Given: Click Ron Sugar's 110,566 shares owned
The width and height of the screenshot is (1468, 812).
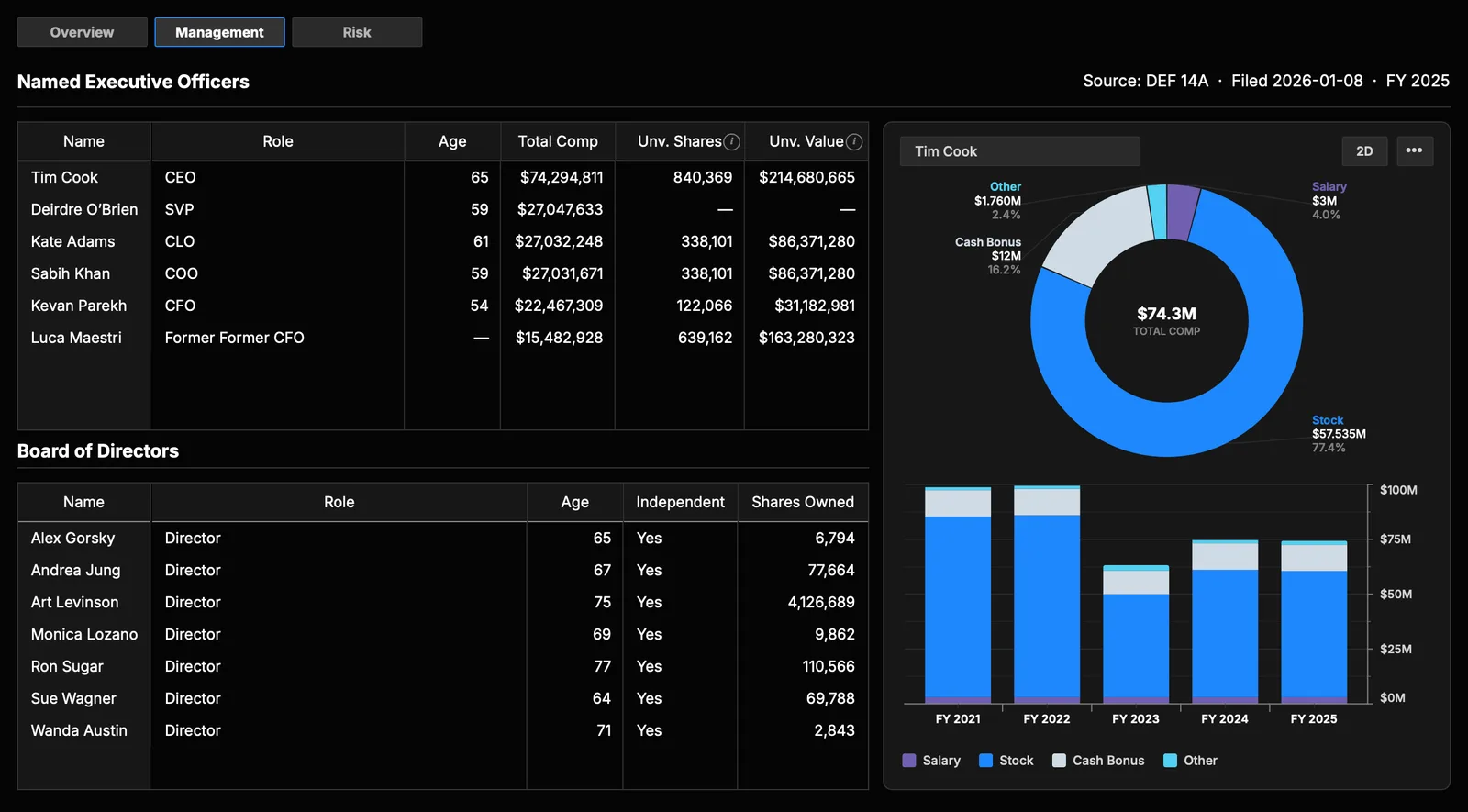Looking at the screenshot, I should pyautogui.click(x=829, y=666).
